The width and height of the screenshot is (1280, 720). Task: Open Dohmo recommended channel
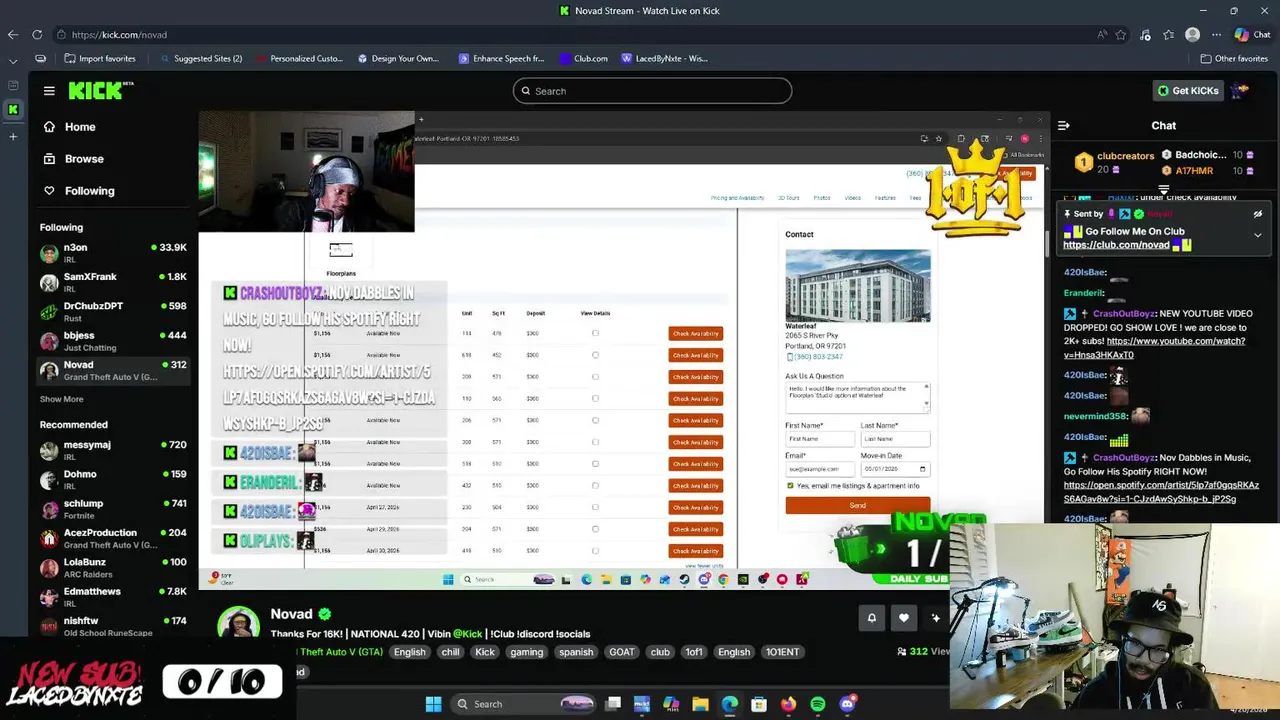click(x=112, y=479)
